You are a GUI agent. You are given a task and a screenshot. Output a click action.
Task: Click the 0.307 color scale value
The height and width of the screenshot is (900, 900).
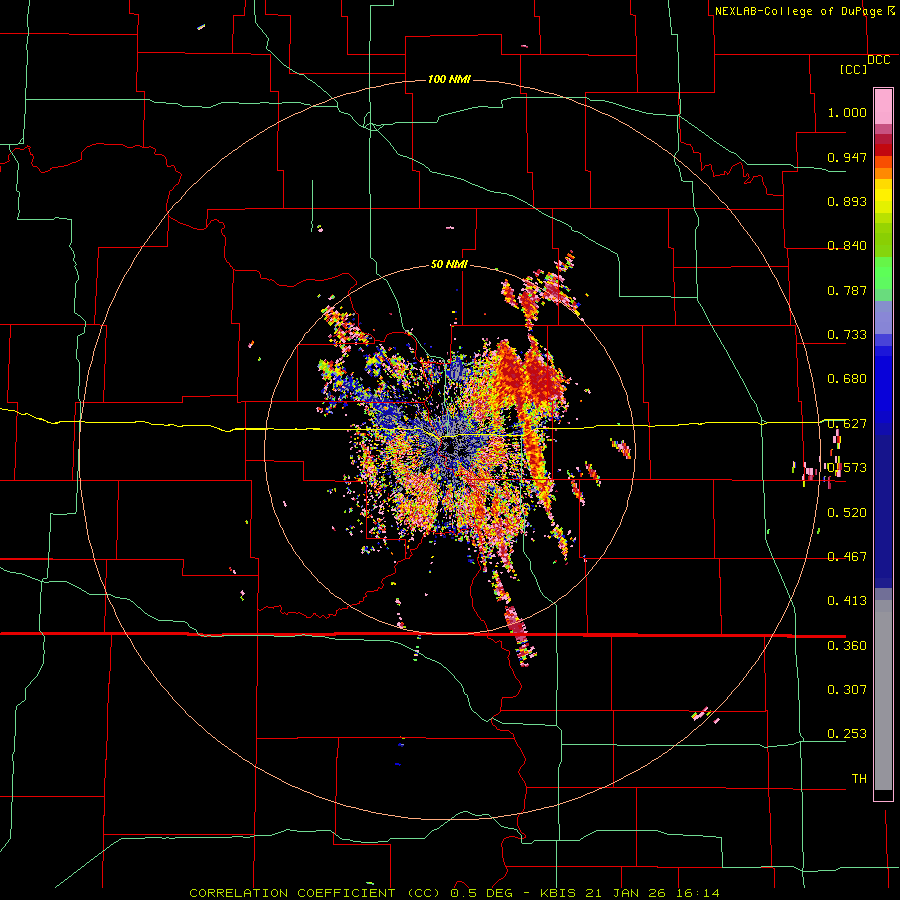tap(847, 689)
